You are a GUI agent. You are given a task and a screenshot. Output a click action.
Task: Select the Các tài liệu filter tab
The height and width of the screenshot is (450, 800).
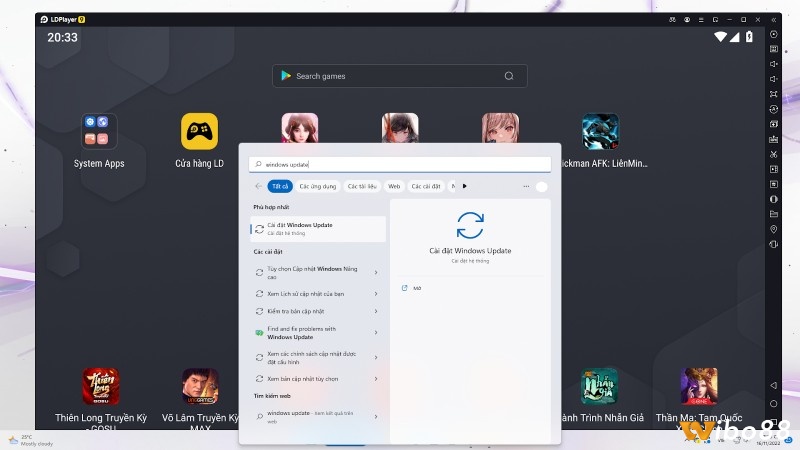[x=362, y=186]
